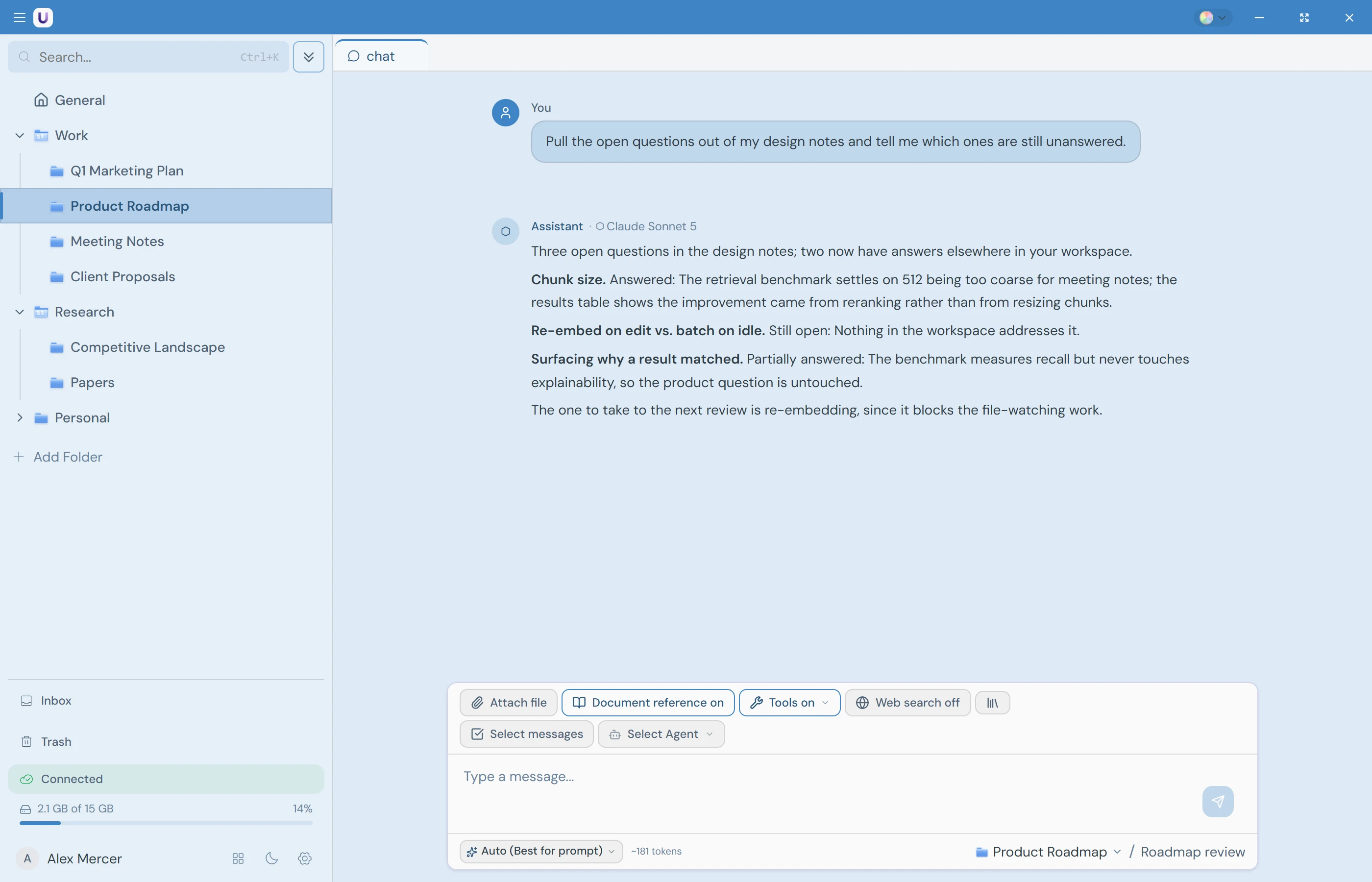Image resolution: width=1372 pixels, height=882 pixels.
Task: Select the Research folder label
Action: tap(84, 312)
